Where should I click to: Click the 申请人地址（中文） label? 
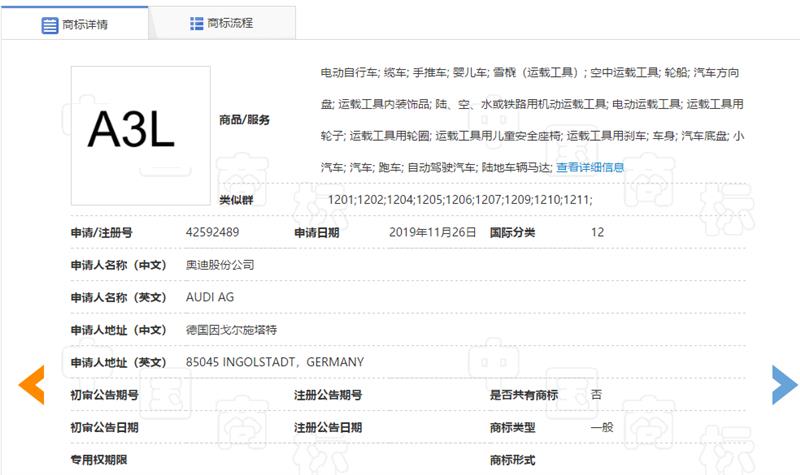click(119, 330)
